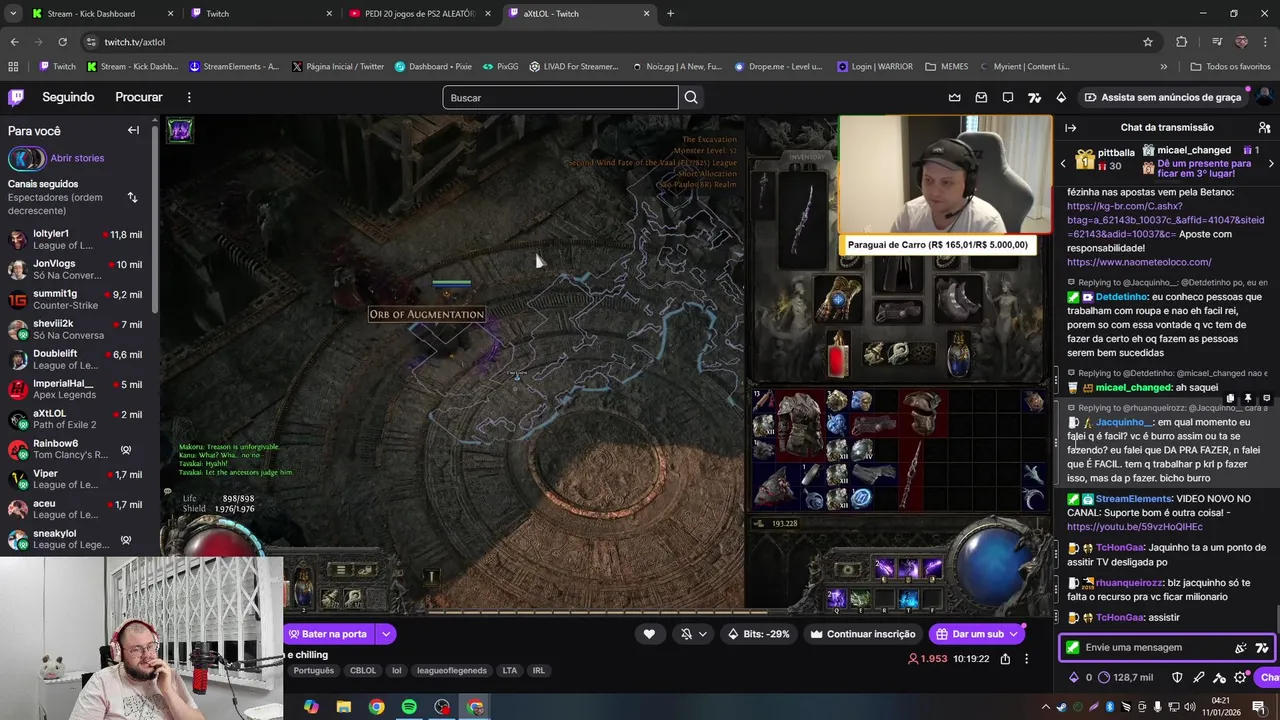Viewport: 1280px width, 720px height.
Task: Toggle the chat identity badge button
Action: click(1072, 648)
